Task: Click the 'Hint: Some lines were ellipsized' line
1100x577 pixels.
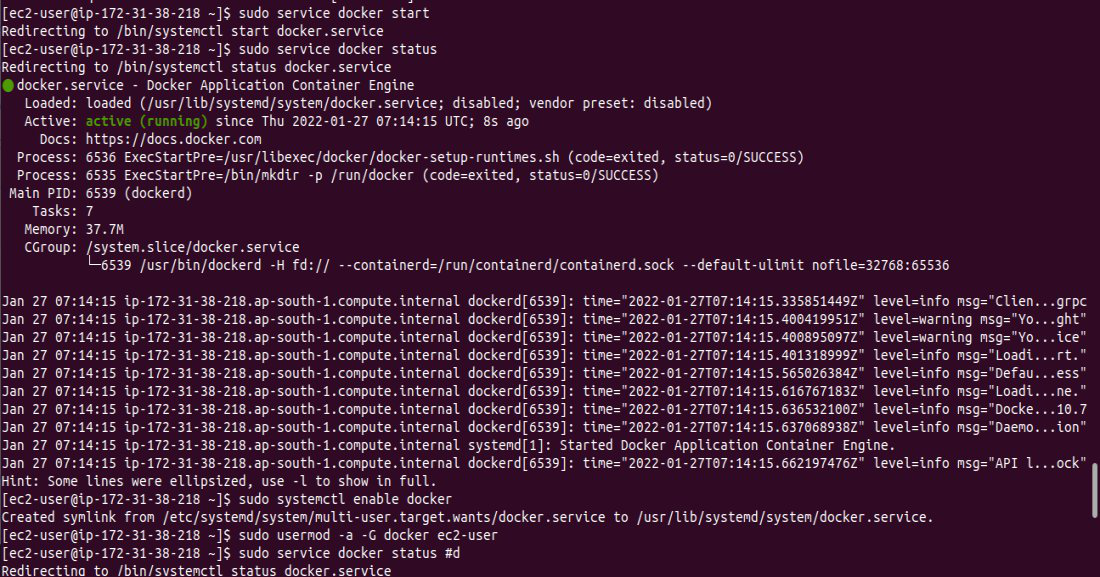Action: coord(218,480)
